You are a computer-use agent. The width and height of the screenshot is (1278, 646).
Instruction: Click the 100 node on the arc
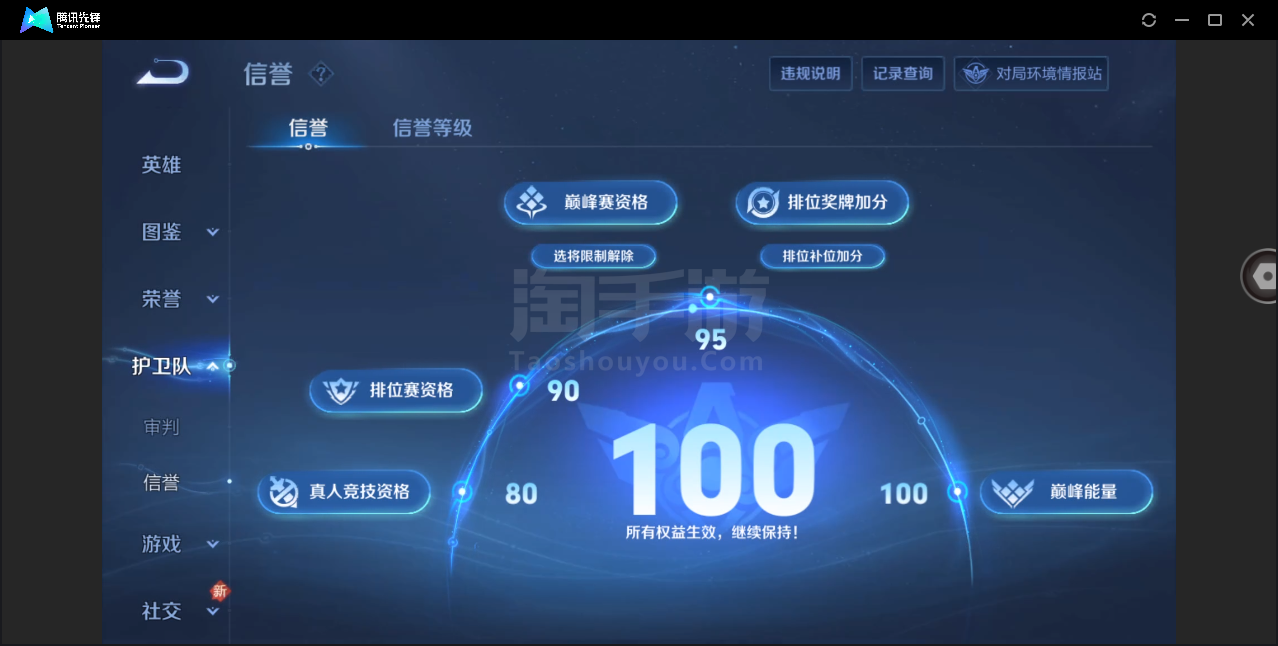pyautogui.click(x=957, y=491)
